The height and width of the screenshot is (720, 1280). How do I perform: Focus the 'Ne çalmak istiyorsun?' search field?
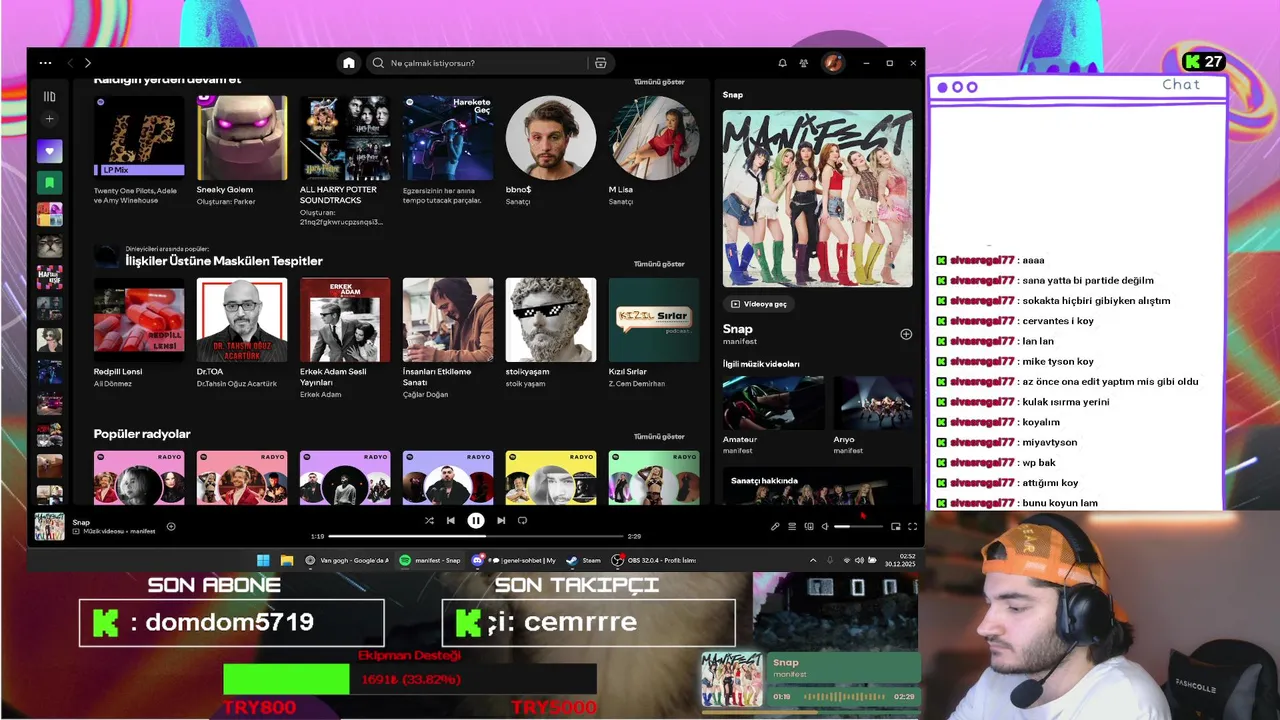[x=476, y=63]
